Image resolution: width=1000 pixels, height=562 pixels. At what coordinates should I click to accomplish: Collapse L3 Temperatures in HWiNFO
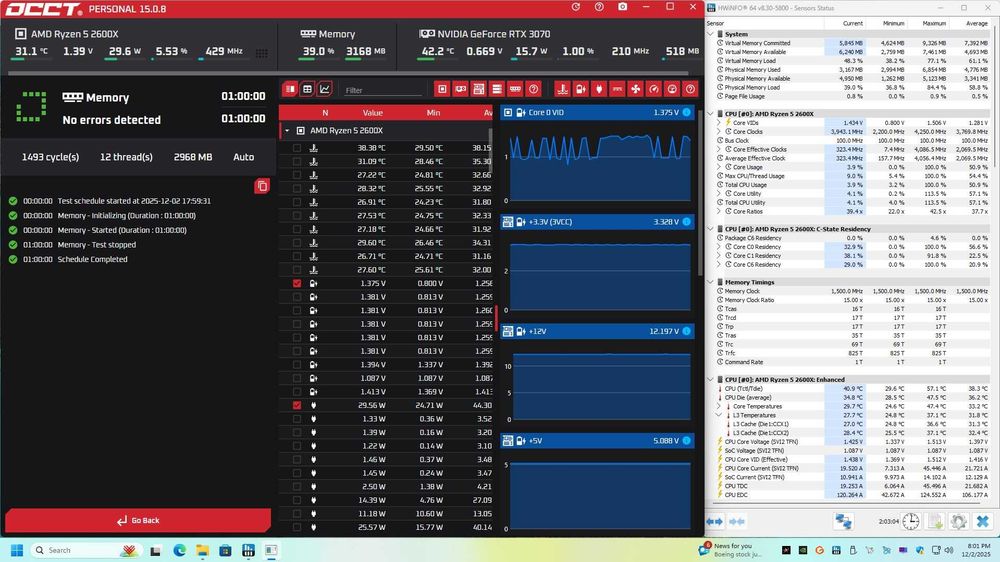pos(719,415)
